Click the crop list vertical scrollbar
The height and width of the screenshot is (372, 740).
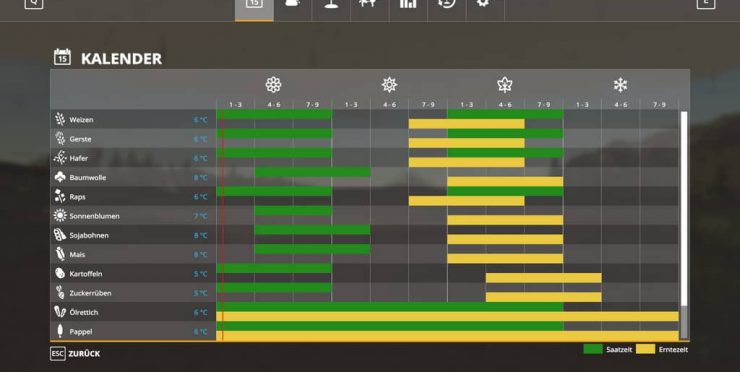(x=683, y=225)
